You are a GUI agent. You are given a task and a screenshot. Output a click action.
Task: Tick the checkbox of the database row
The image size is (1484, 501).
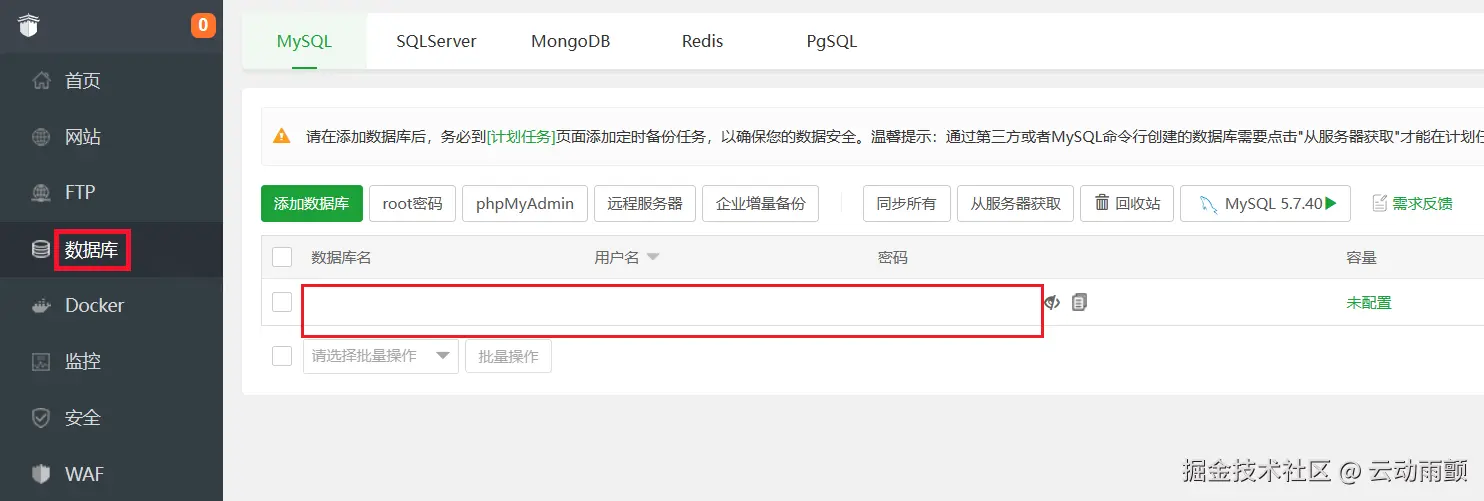pyautogui.click(x=282, y=302)
